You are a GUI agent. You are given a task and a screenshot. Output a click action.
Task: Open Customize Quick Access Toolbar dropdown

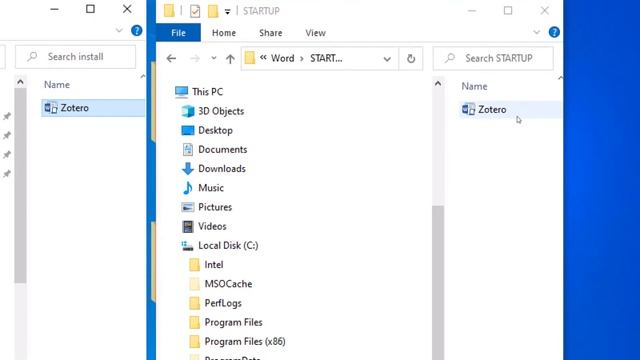pos(227,11)
